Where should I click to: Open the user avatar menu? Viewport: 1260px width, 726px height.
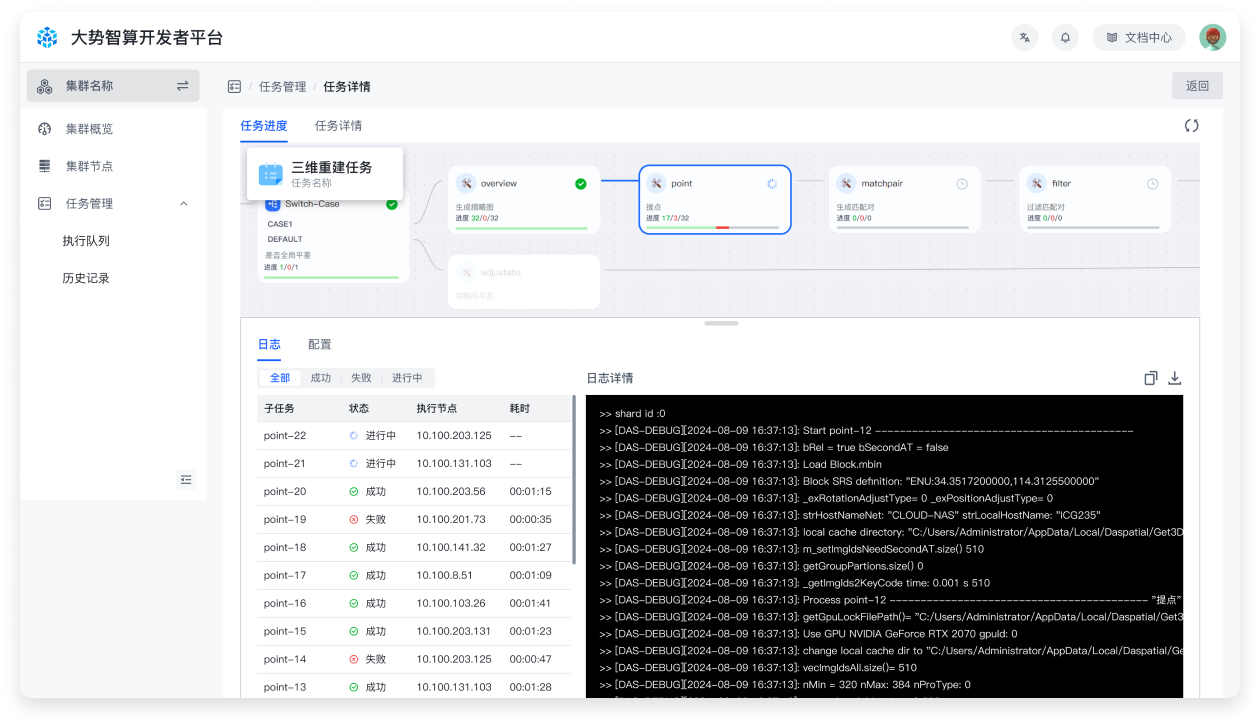(x=1213, y=38)
